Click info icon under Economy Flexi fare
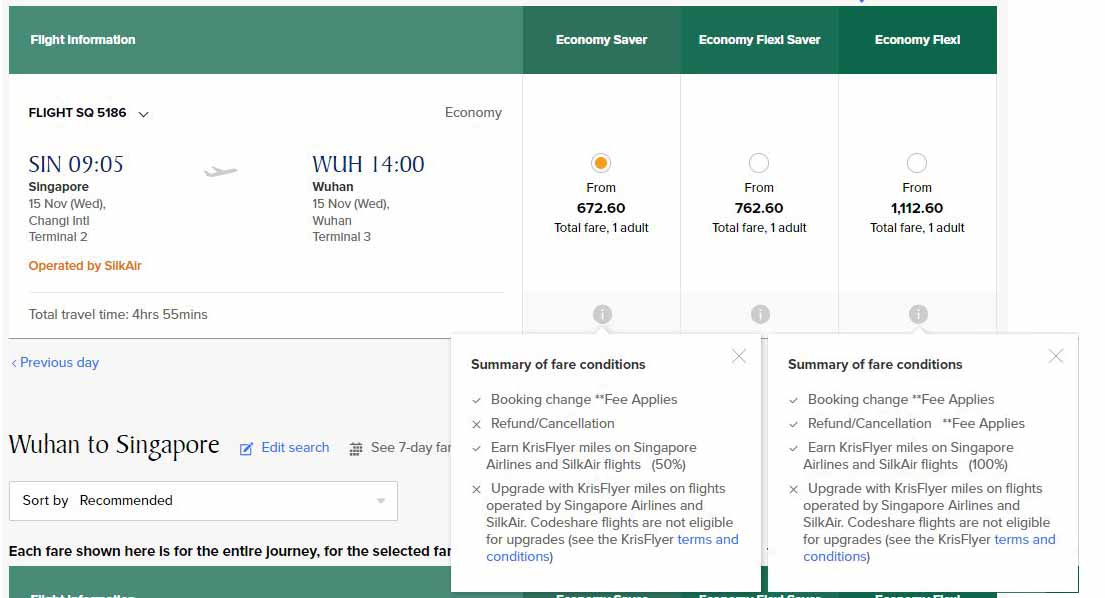 918,314
